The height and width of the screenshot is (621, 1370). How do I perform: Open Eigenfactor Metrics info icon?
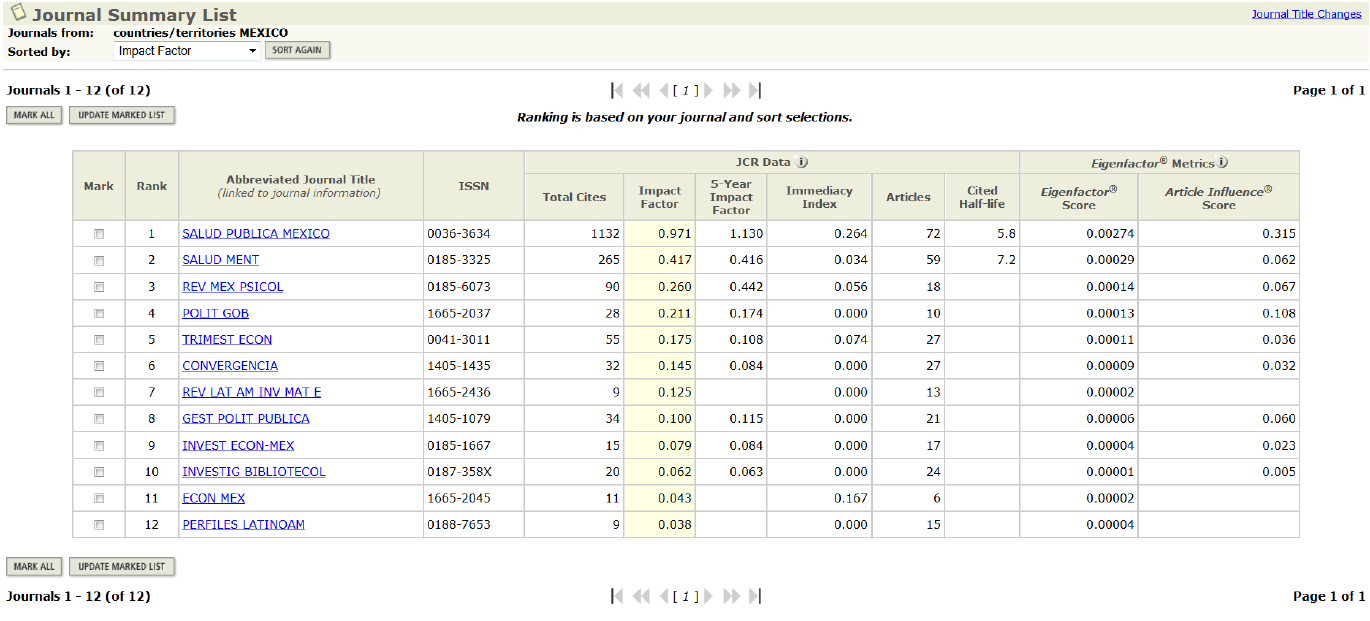pos(1223,162)
